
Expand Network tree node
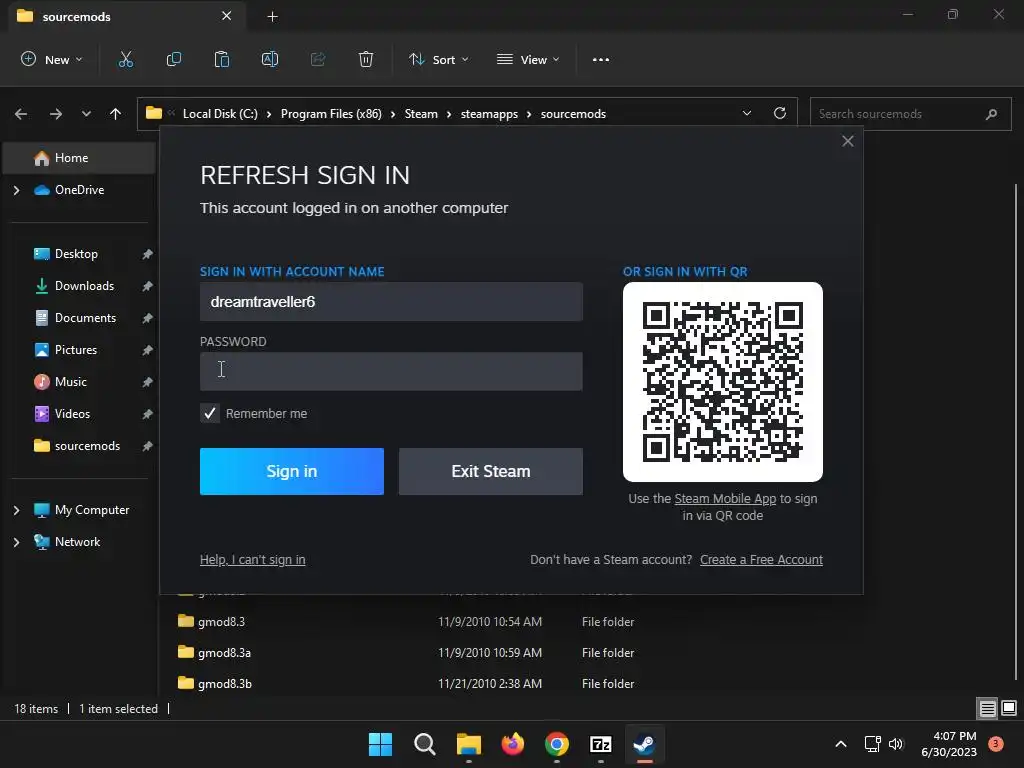point(16,542)
